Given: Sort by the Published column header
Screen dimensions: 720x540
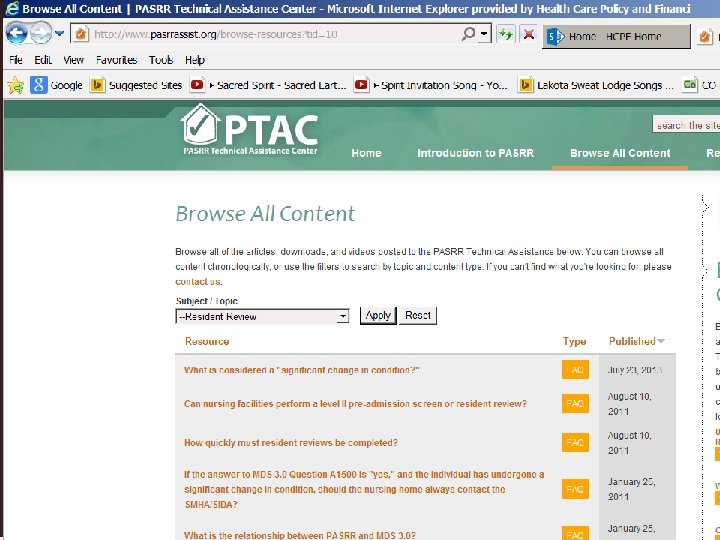Looking at the screenshot, I should [x=632, y=341].
